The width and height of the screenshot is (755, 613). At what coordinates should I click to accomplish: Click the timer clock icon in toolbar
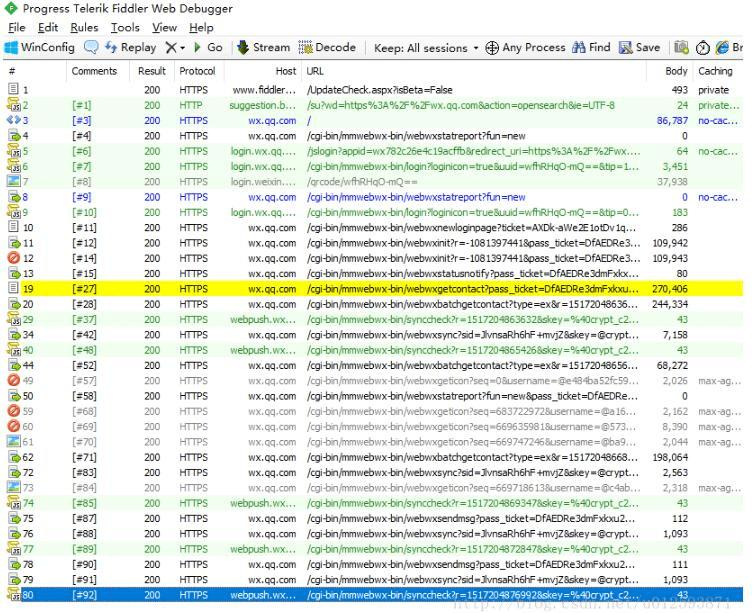(x=702, y=48)
